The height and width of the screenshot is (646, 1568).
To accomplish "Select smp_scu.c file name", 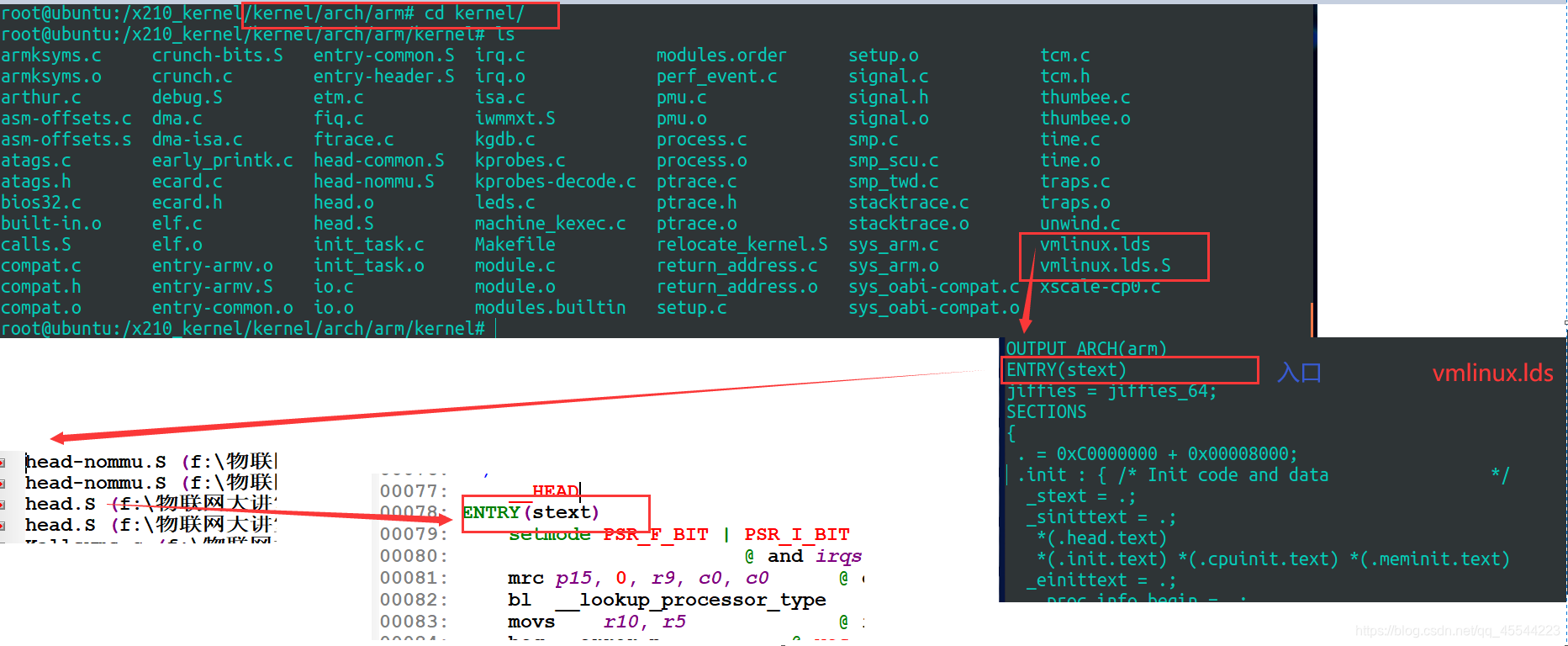I will point(894,161).
